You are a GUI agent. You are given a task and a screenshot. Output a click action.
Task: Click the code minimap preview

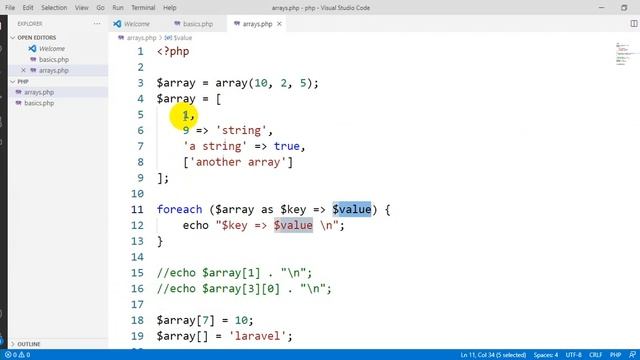pos(625,54)
